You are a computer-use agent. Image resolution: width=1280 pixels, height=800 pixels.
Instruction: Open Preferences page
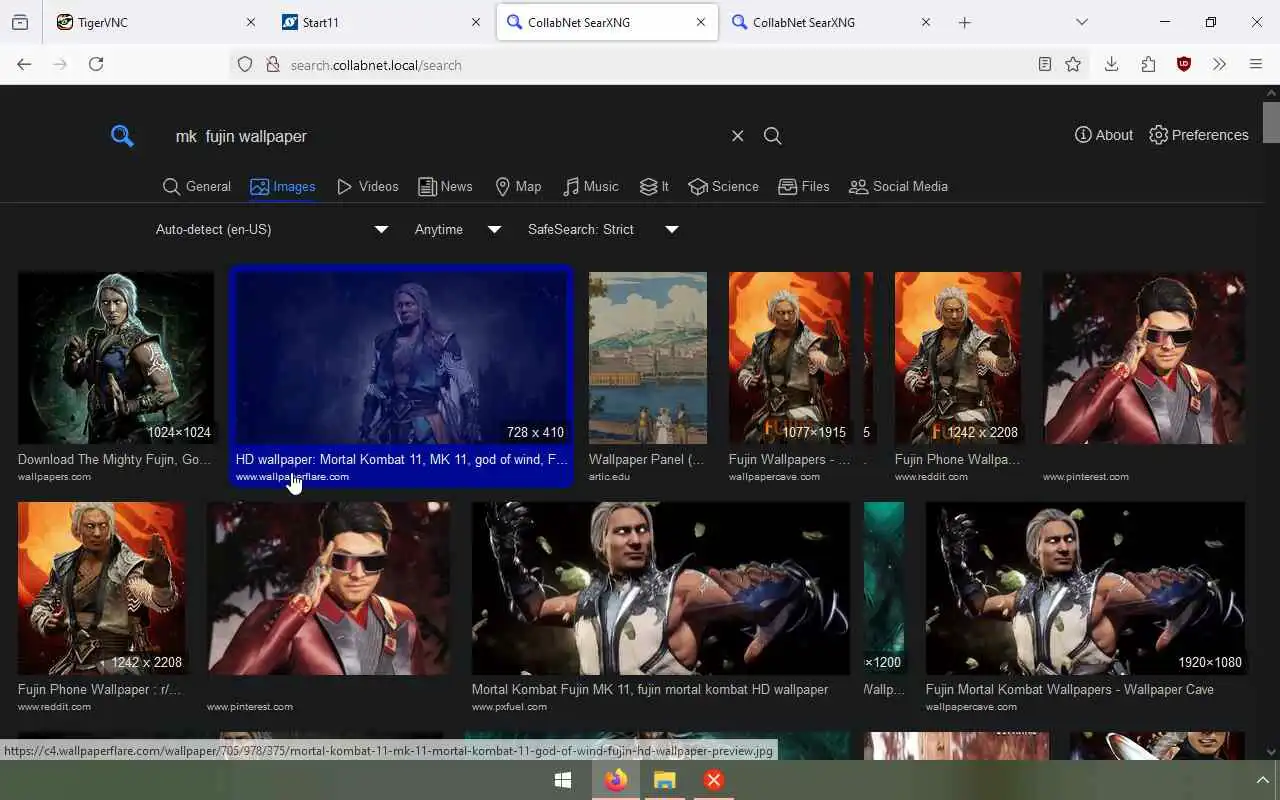1198,135
